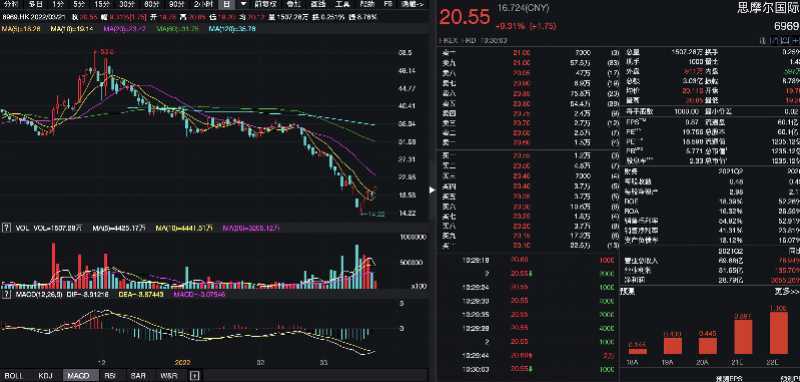Click the 更多>> link in the earnings section

(x=786, y=291)
